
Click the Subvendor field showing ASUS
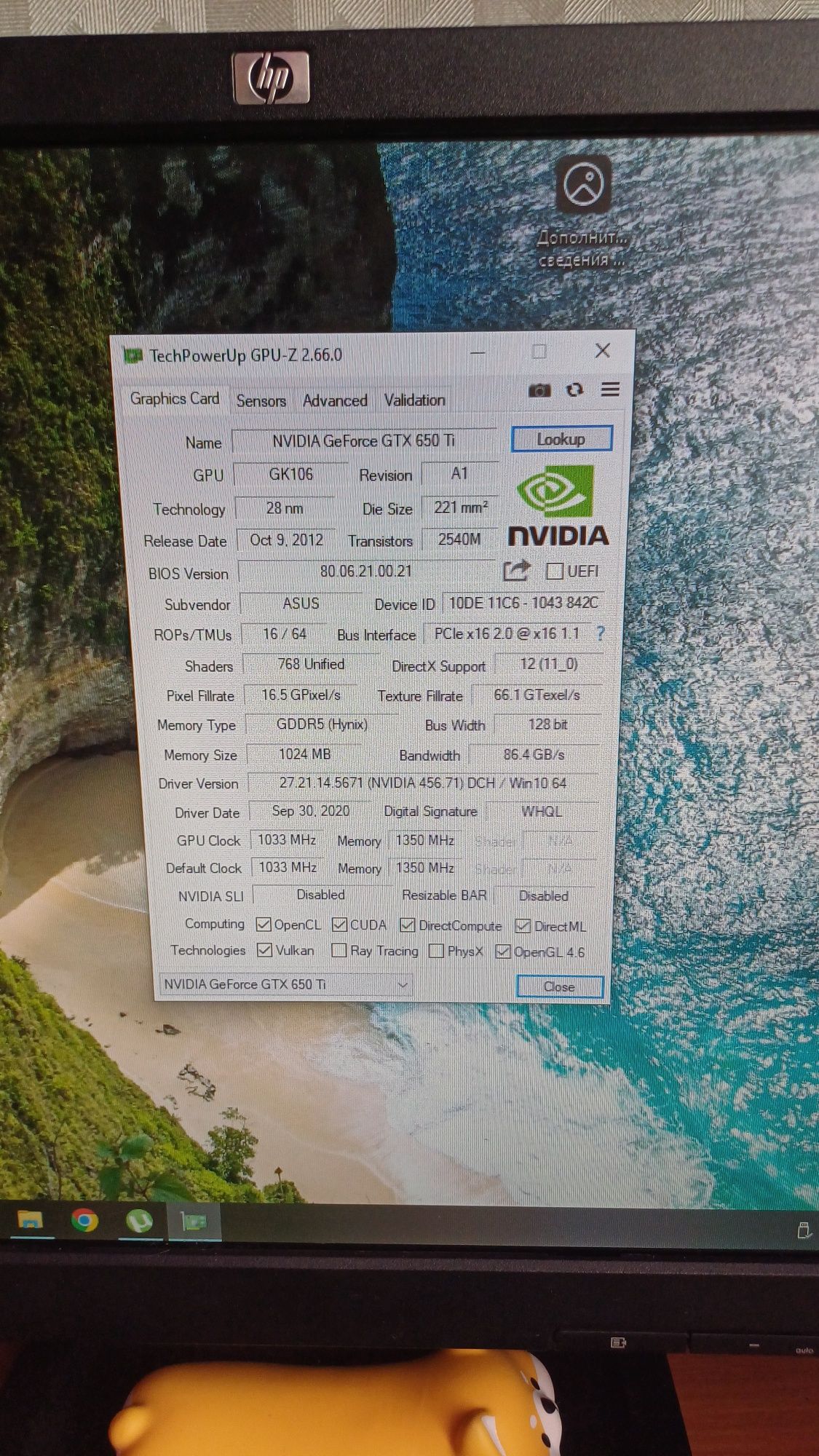pyautogui.click(x=301, y=604)
